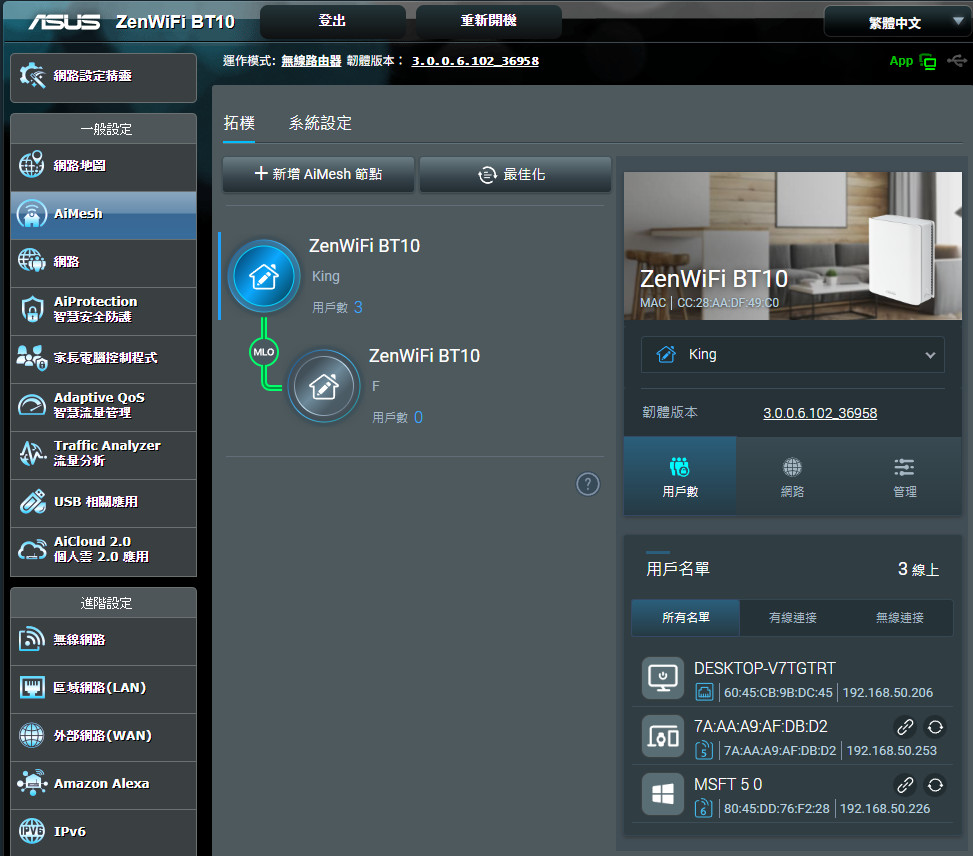Click the Amazon Alexa icon
973x856 pixels.
(x=32, y=783)
